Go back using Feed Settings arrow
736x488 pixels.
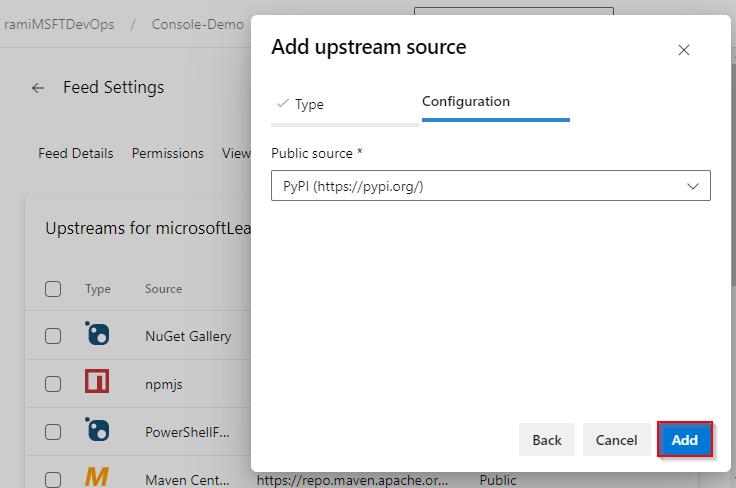[x=38, y=88]
